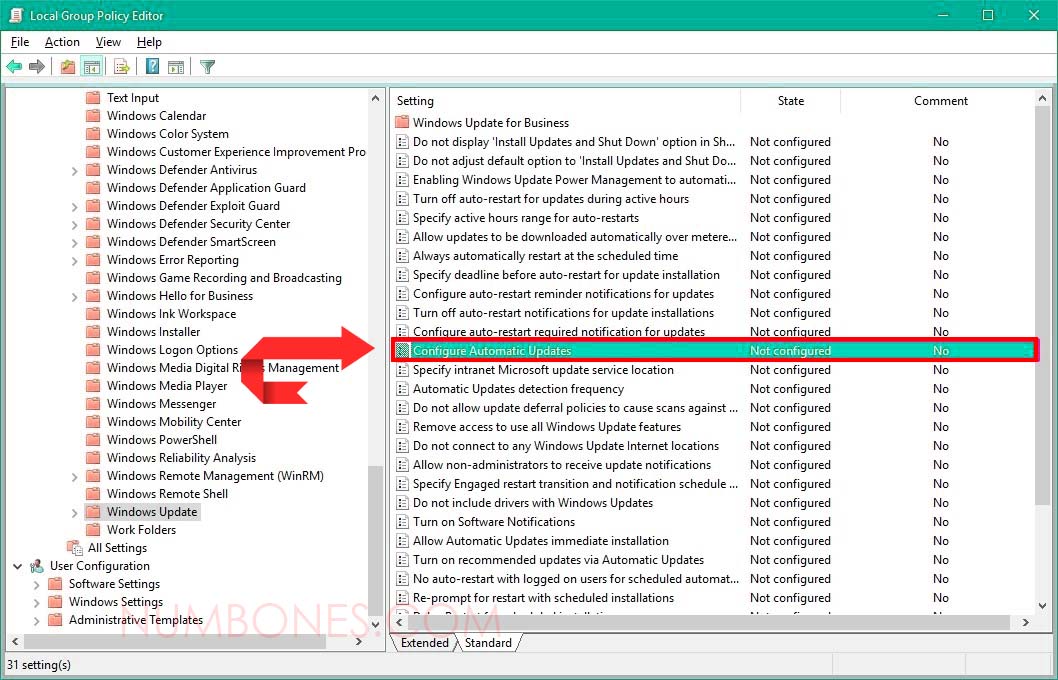Open the parent folder icon in the toolbar
The width and height of the screenshot is (1058, 680).
click(x=67, y=66)
